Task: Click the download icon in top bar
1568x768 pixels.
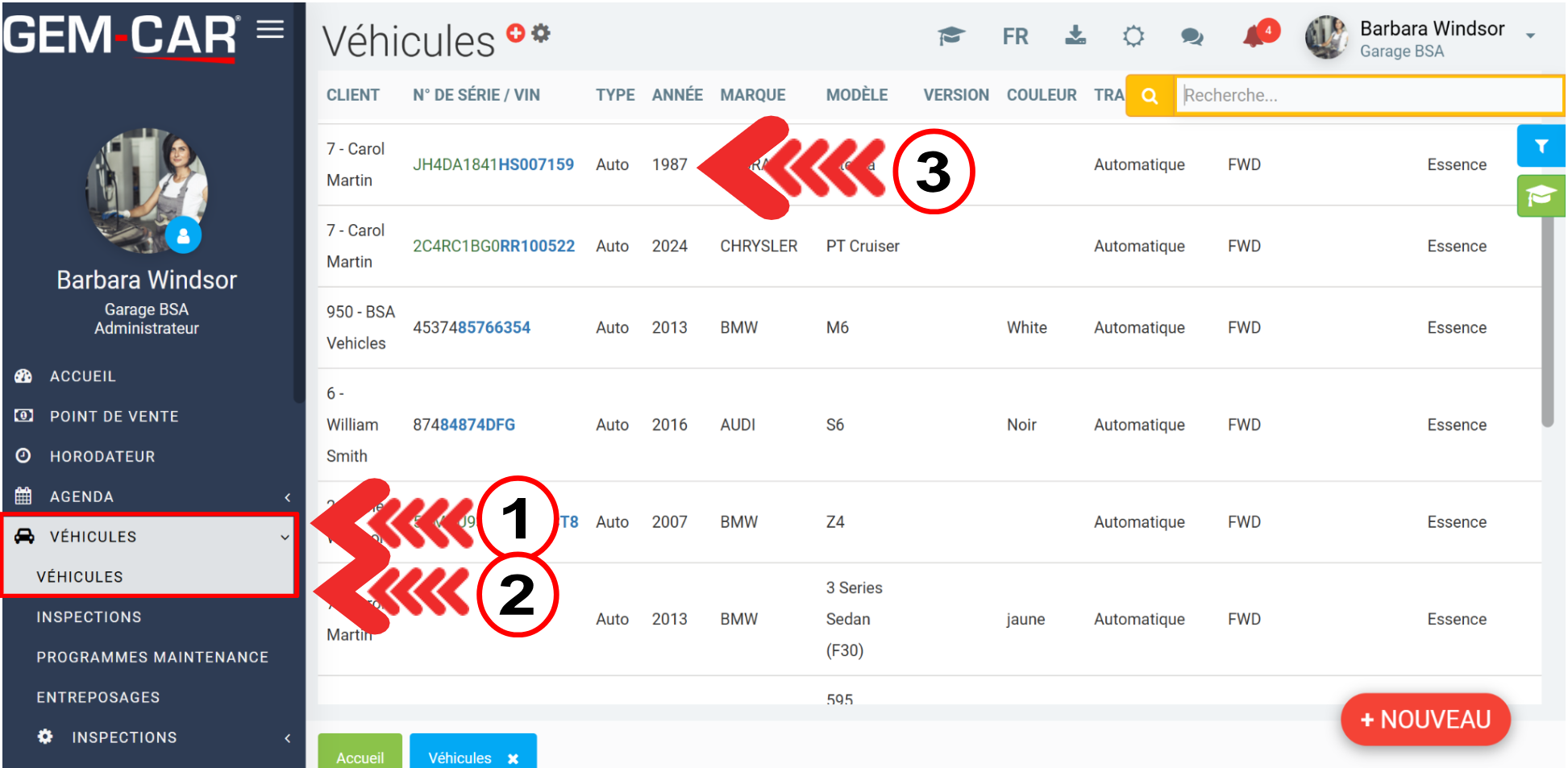Action: (x=1075, y=36)
